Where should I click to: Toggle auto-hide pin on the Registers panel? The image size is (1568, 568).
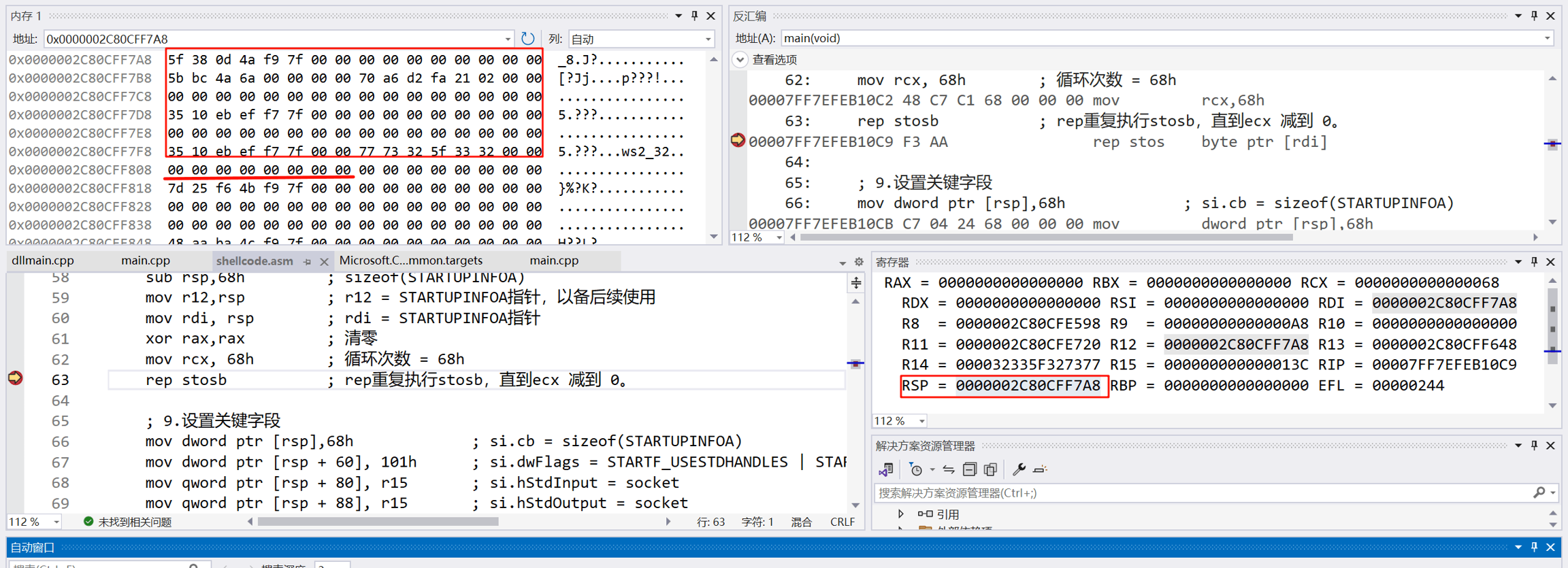(1534, 262)
